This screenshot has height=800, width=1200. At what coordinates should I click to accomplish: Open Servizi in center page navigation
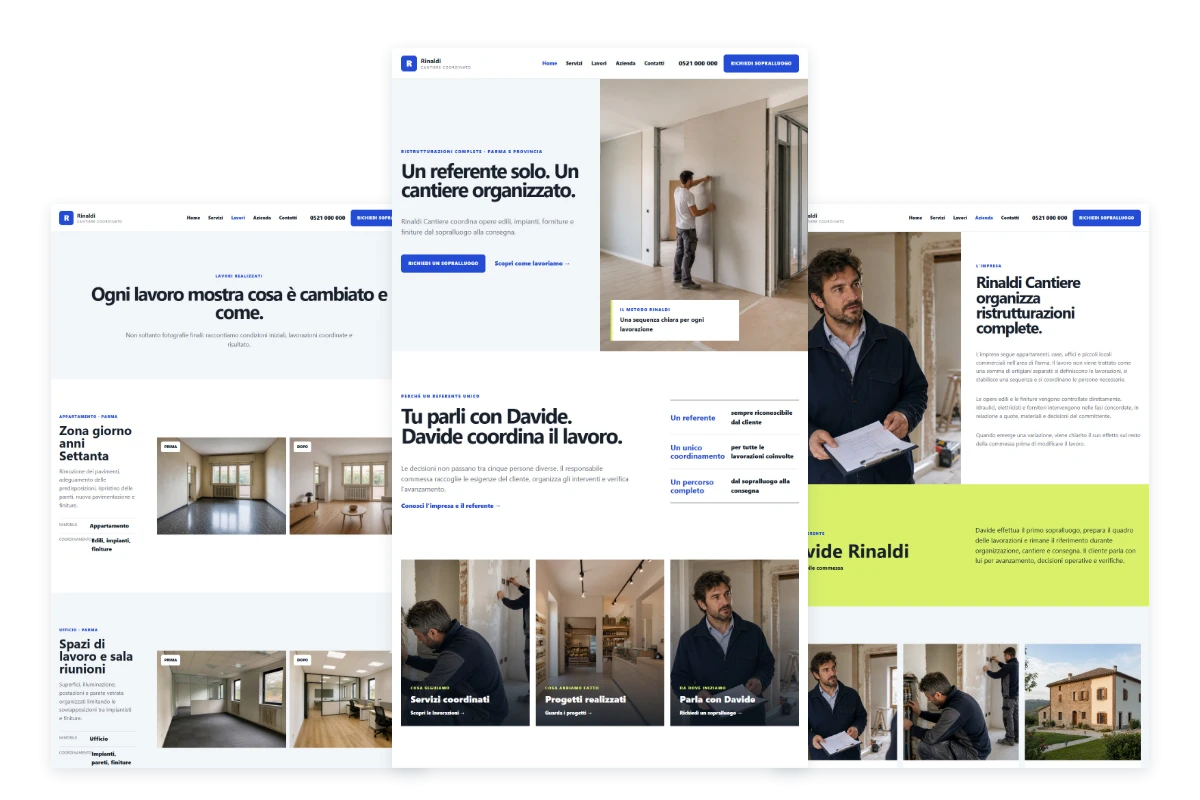coord(574,63)
